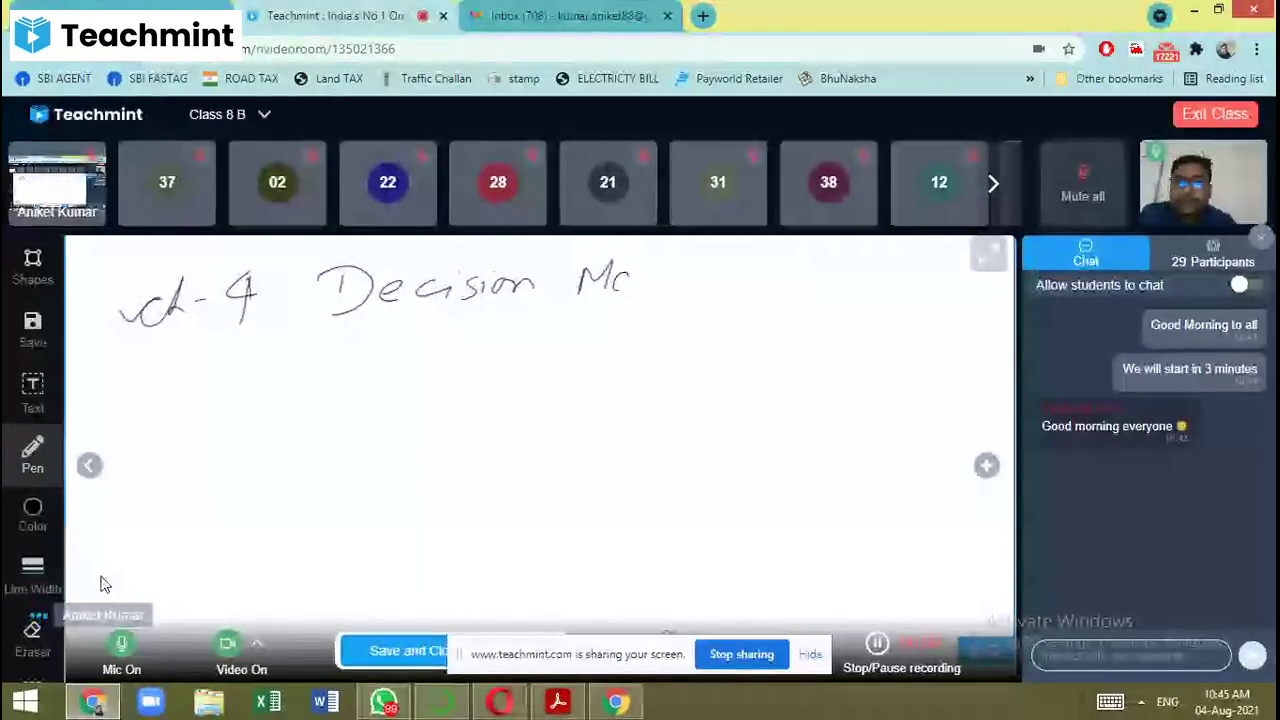Open SBI AGENT bookmark
1280x720 pixels.
(53, 78)
